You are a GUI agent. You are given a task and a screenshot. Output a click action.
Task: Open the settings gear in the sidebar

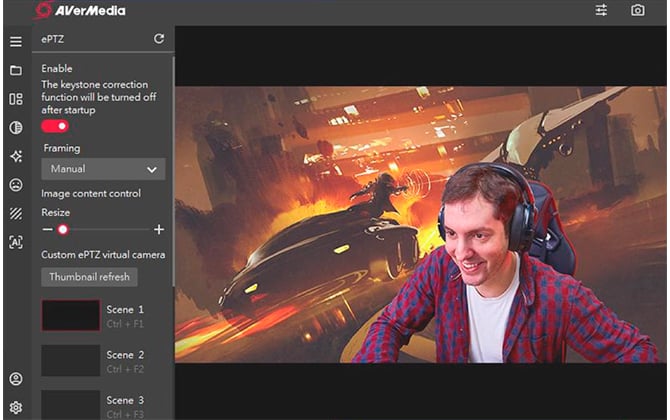coord(16,408)
